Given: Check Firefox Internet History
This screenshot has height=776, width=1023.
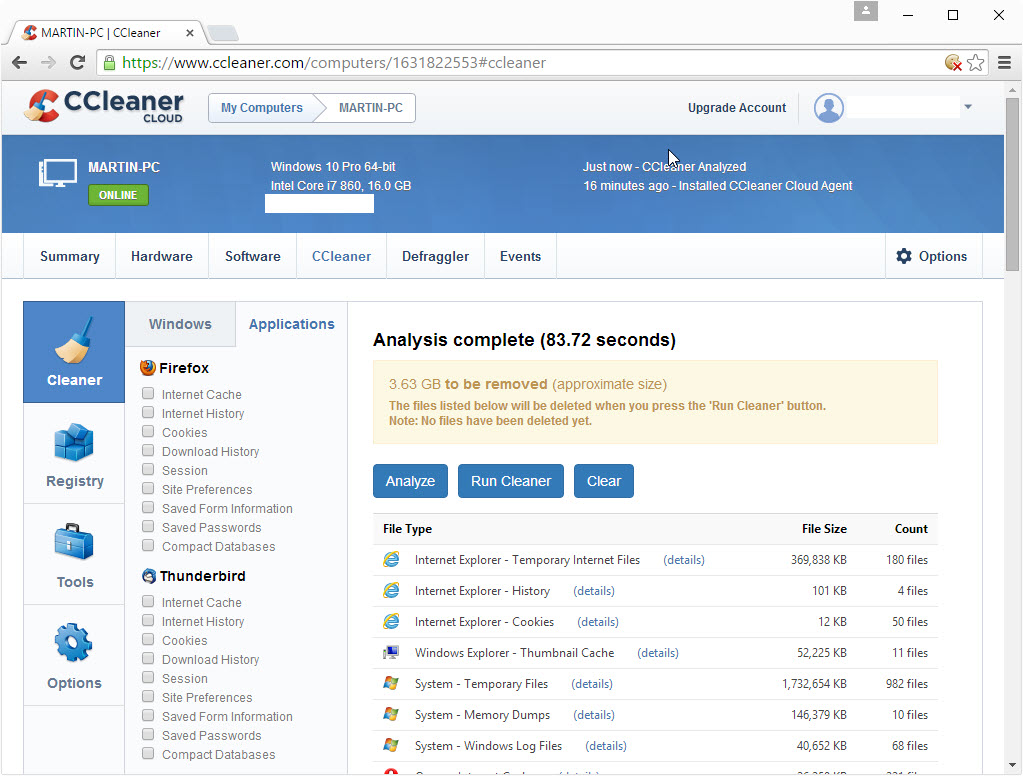Looking at the screenshot, I should (x=148, y=412).
